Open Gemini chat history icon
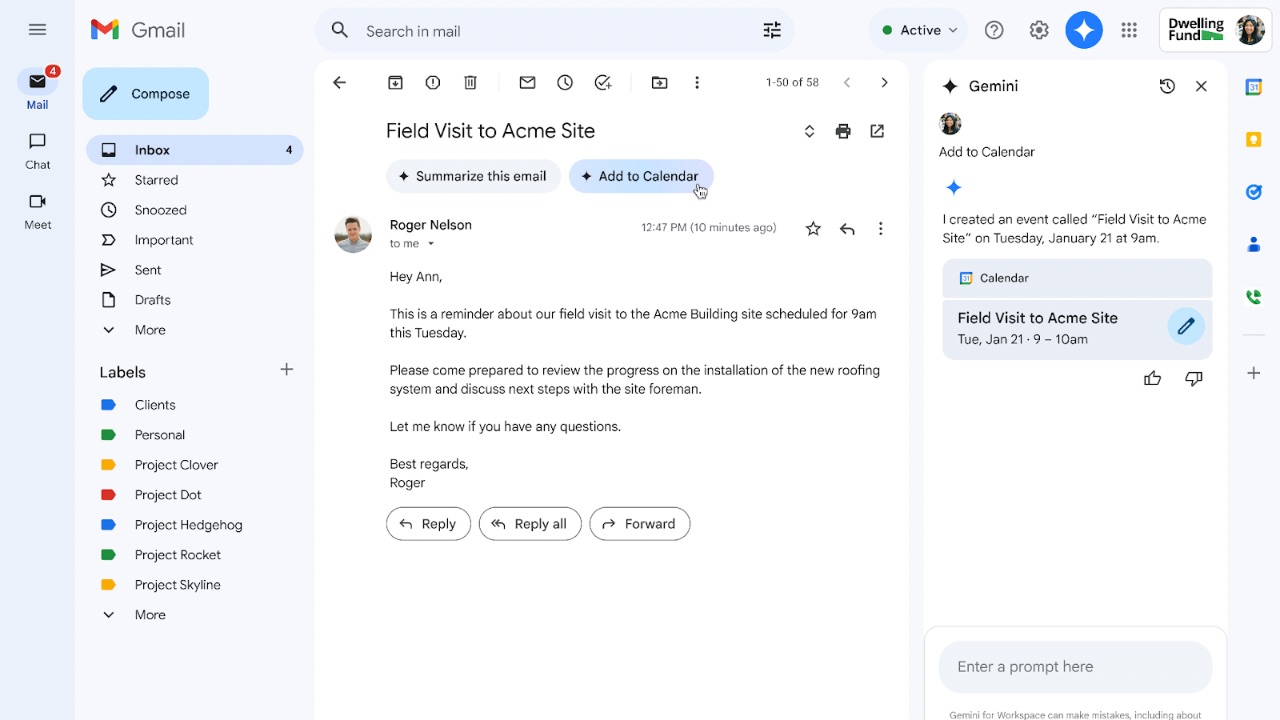This screenshot has width=1280, height=720. [1167, 87]
